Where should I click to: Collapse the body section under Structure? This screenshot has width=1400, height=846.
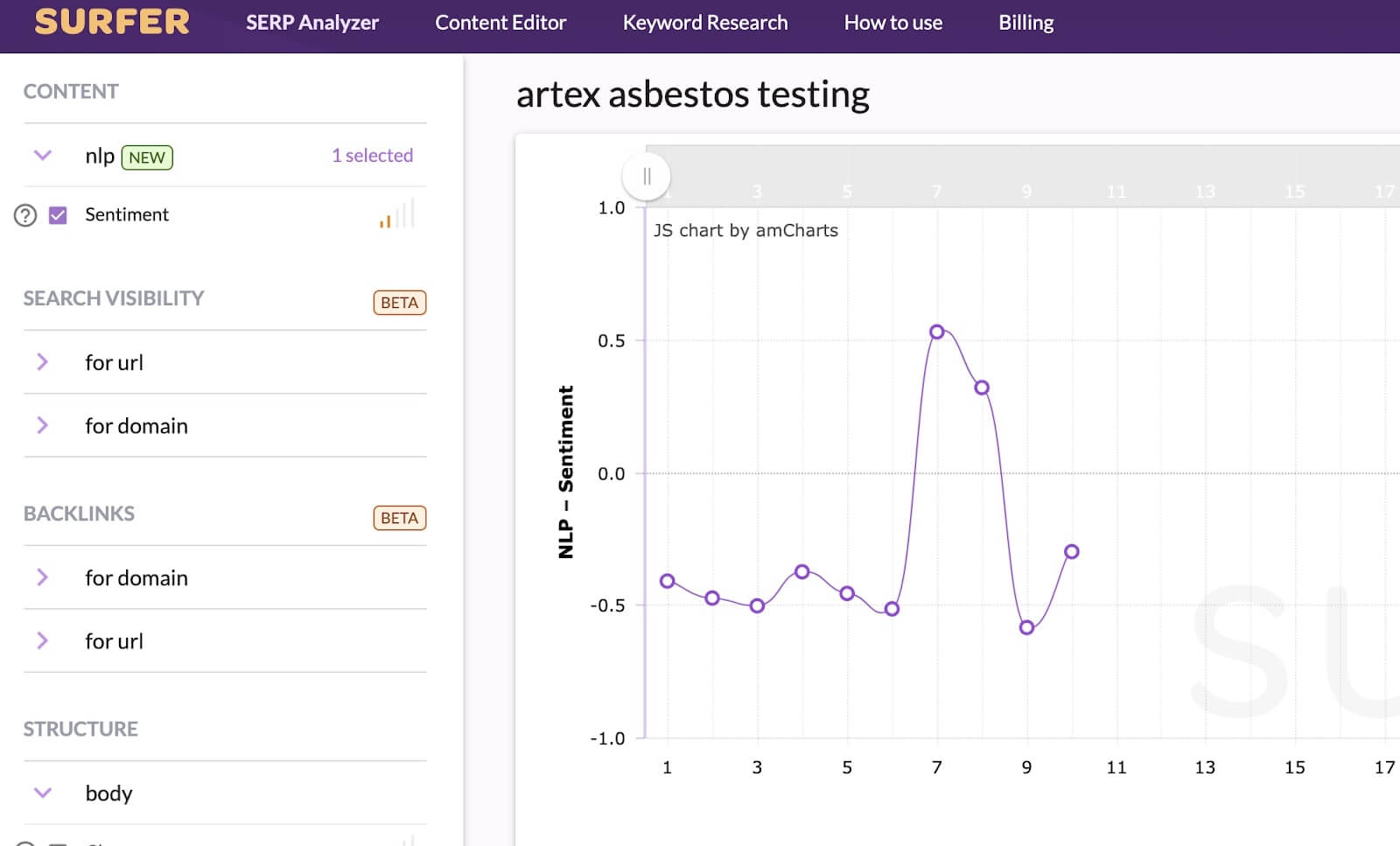coord(42,793)
